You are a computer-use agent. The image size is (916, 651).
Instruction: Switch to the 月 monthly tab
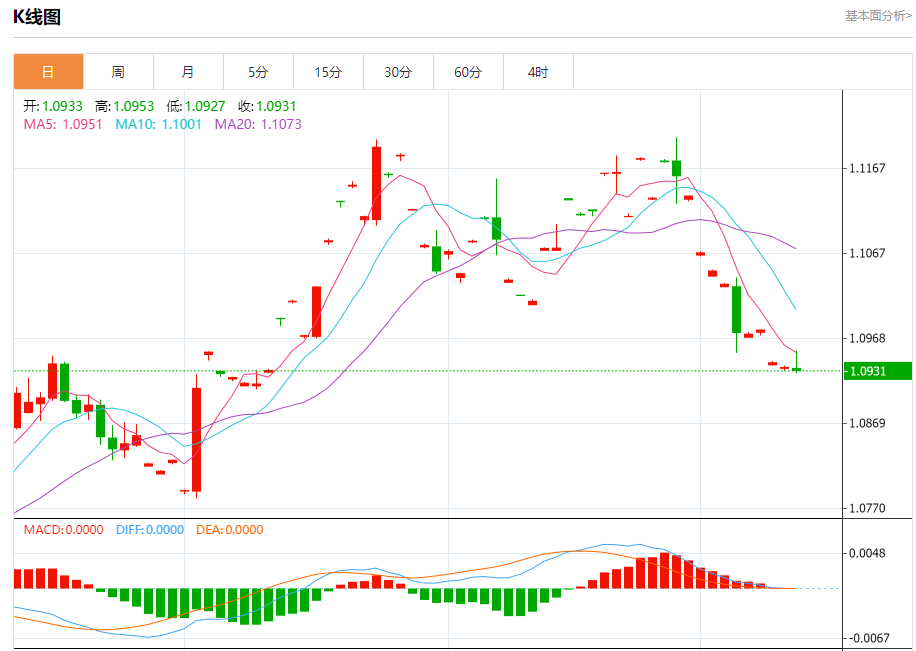[x=189, y=72]
